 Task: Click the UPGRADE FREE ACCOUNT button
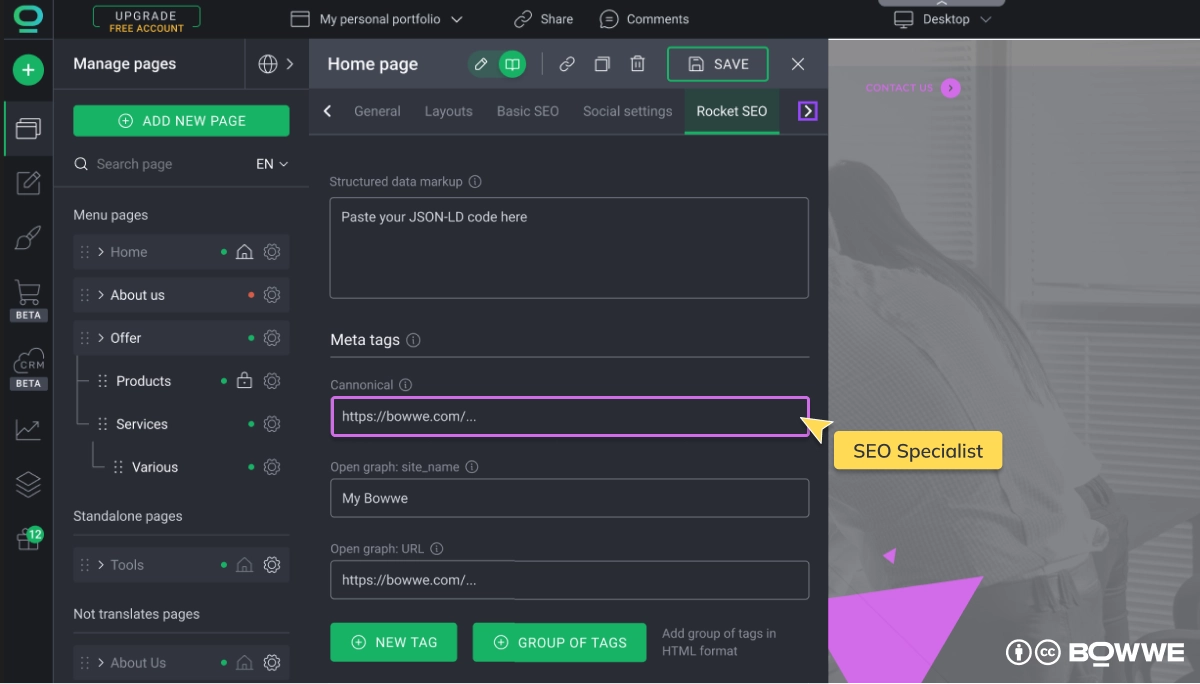point(146,19)
